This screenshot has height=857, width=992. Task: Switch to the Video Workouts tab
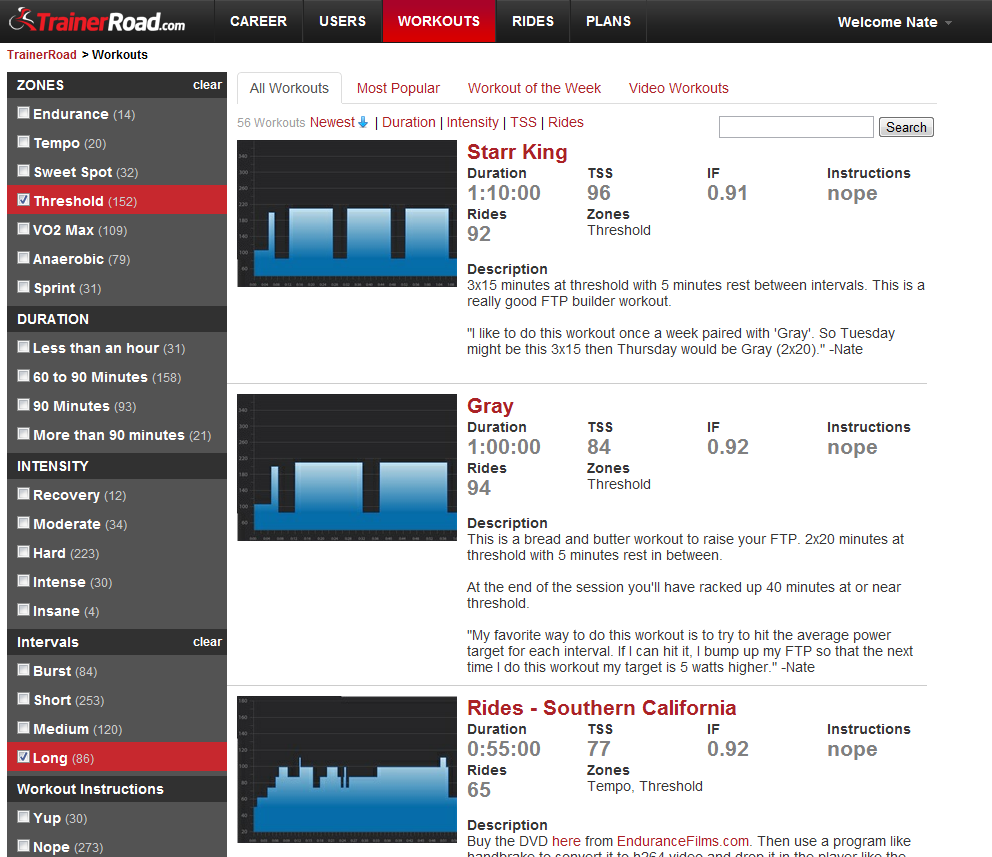[x=678, y=88]
